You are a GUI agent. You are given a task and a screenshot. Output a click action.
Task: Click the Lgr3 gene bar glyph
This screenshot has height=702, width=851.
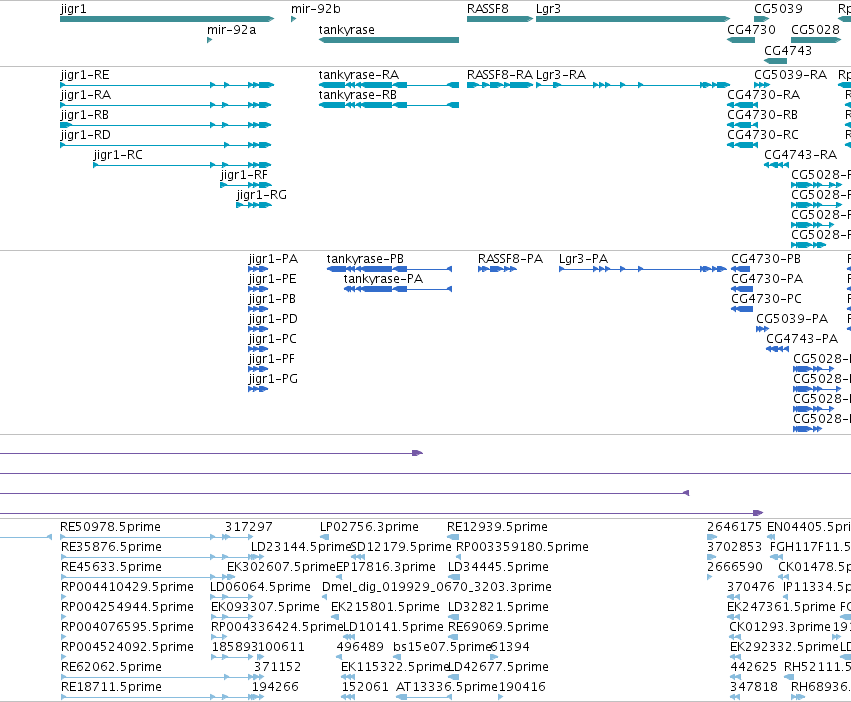633,19
